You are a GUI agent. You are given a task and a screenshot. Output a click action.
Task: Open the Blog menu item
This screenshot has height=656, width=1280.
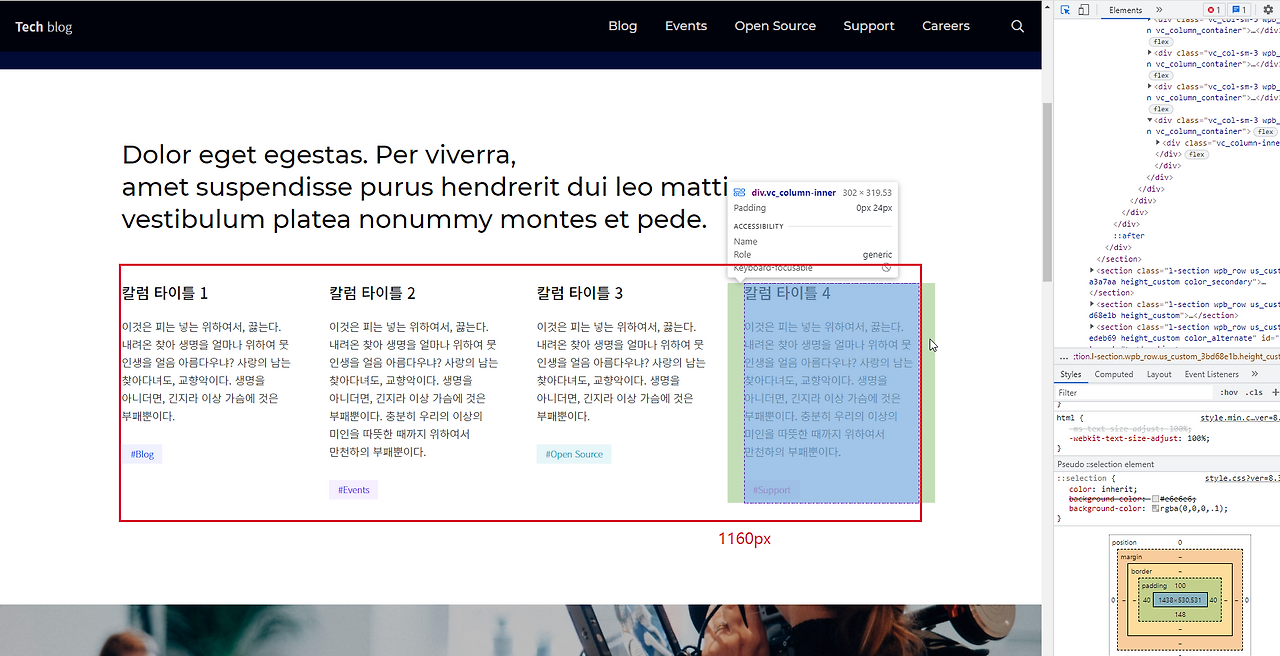point(622,26)
